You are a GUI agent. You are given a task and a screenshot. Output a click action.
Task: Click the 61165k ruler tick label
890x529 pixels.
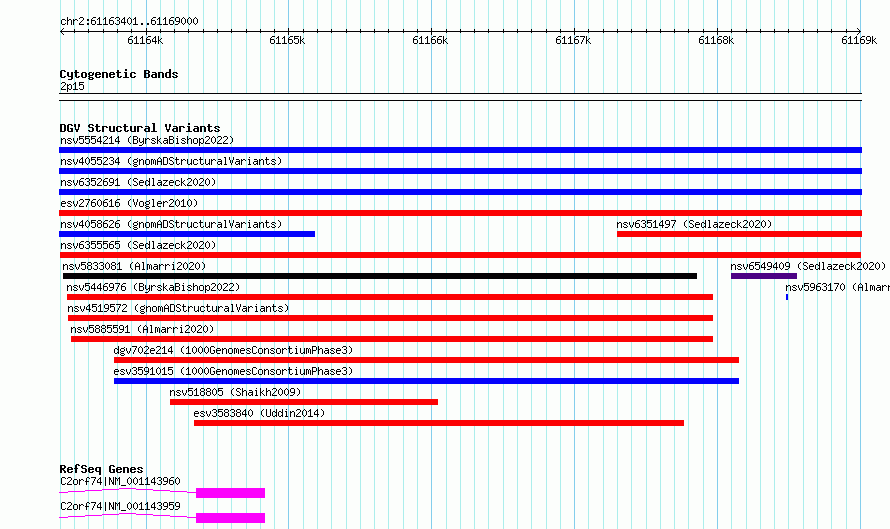(x=287, y=40)
